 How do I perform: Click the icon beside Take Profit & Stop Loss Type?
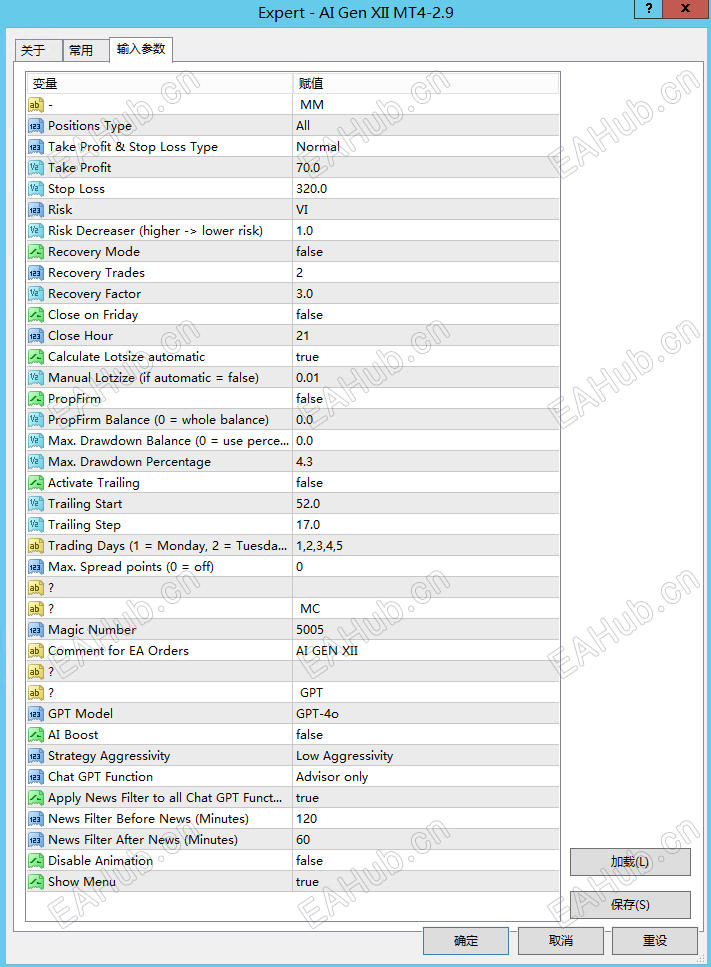tap(36, 147)
